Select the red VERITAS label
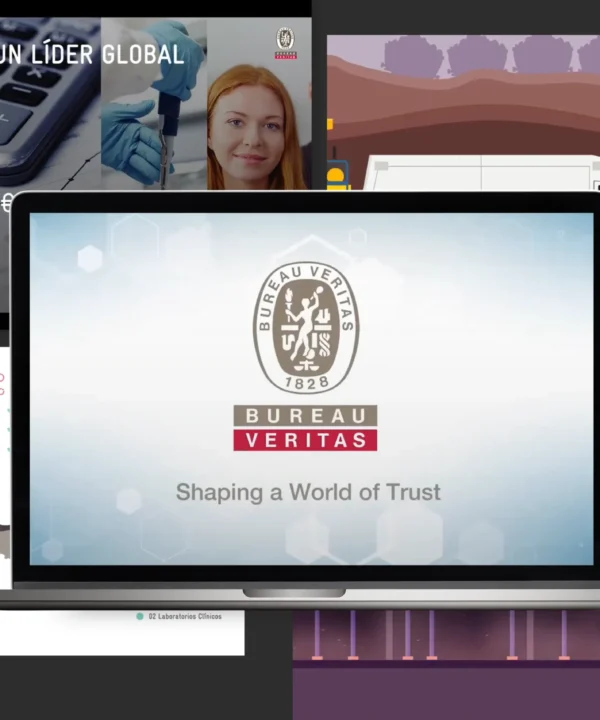The image size is (600, 720). [305, 440]
